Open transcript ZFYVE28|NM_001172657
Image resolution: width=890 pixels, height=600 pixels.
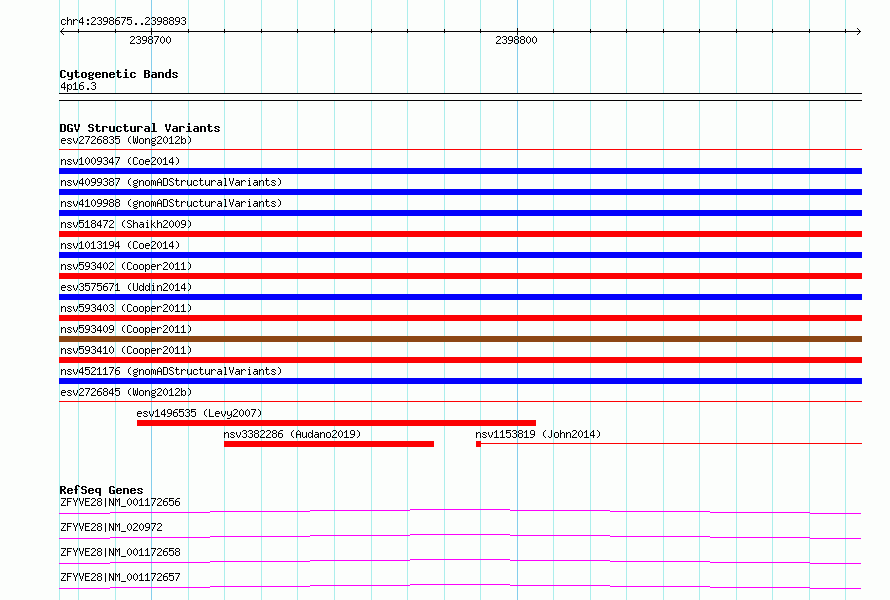click(x=120, y=577)
